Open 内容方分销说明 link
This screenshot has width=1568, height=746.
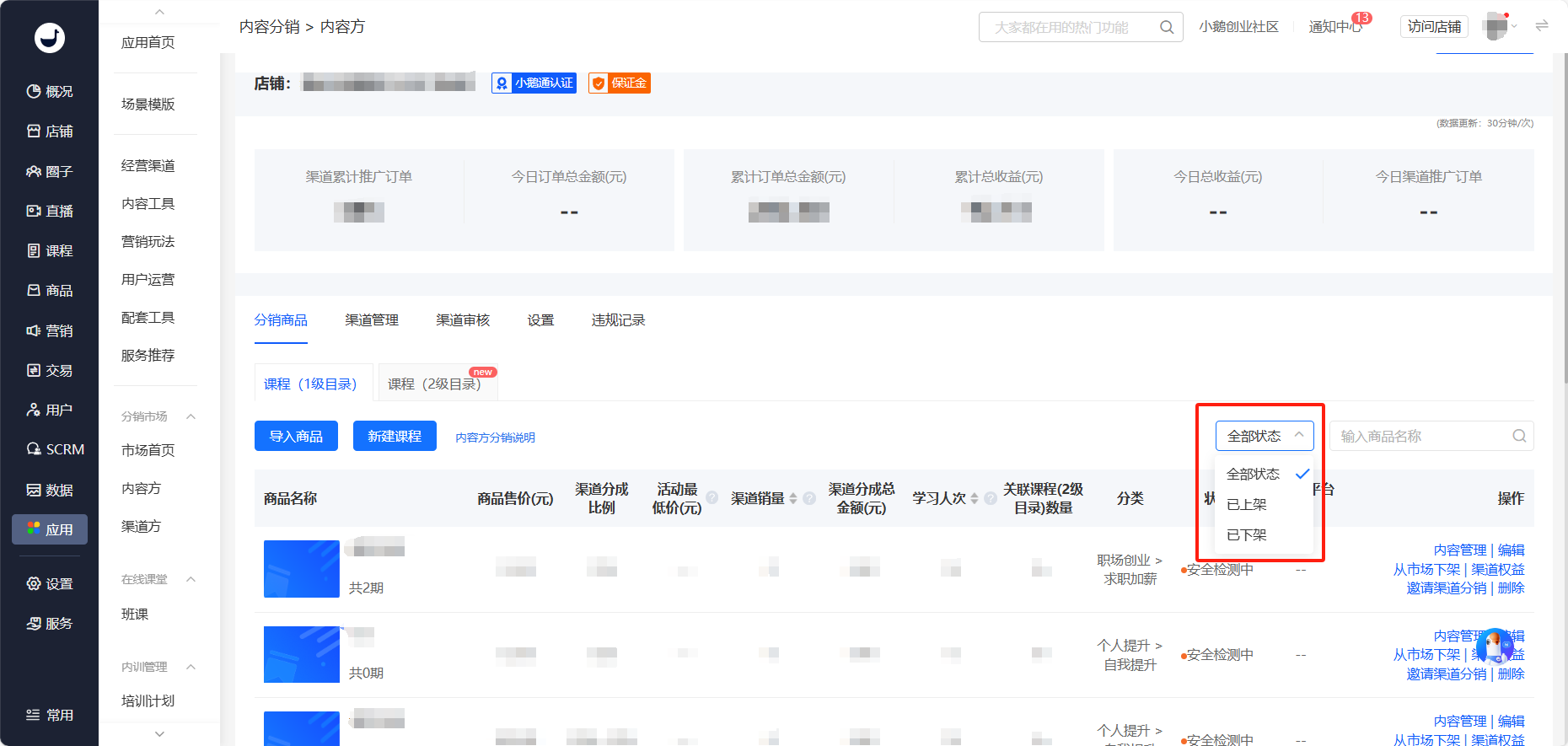pyautogui.click(x=495, y=437)
